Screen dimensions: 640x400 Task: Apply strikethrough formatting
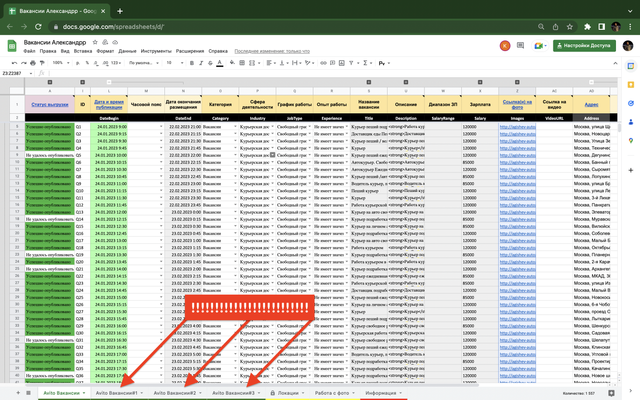(x=210, y=63)
